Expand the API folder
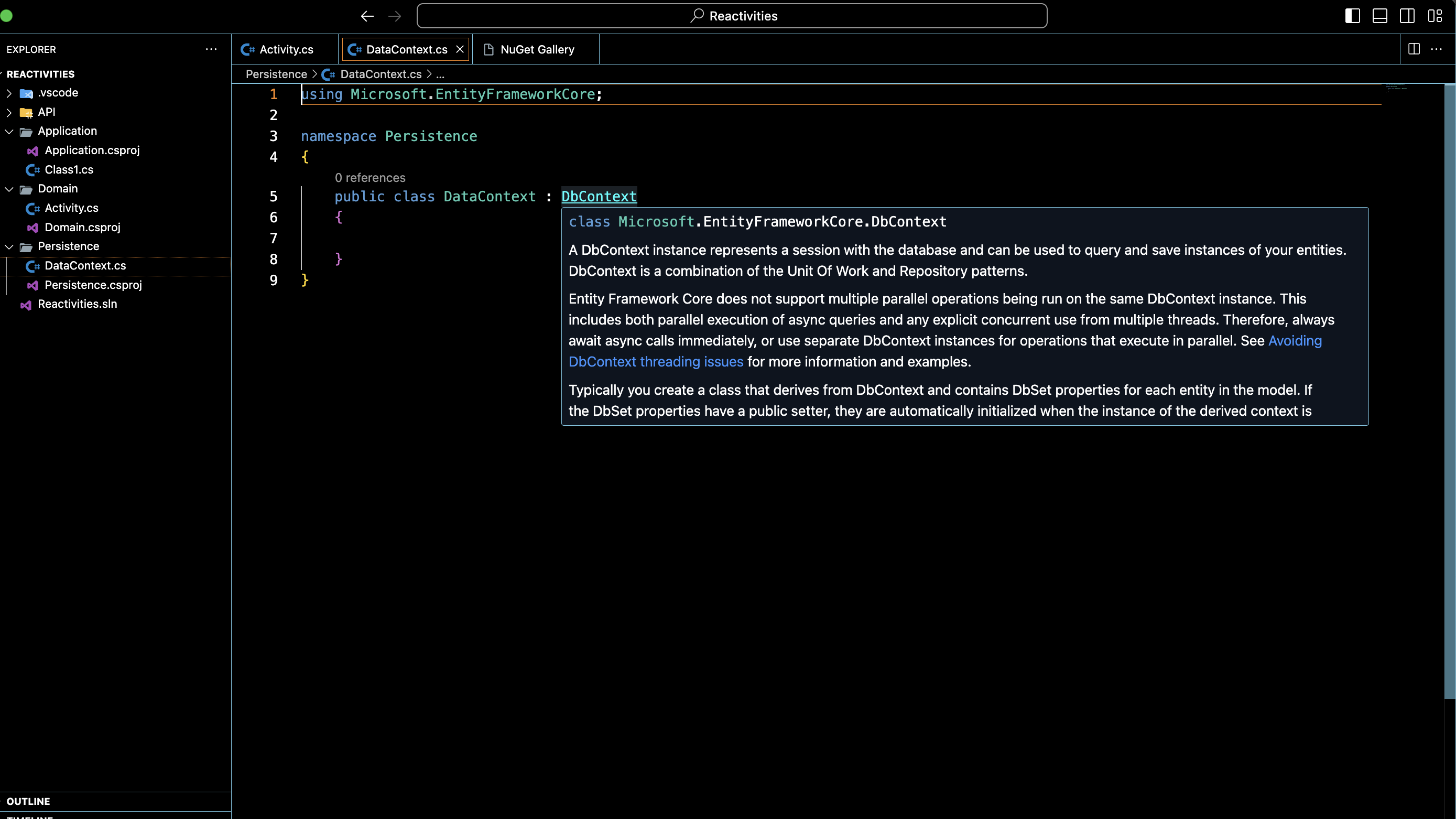The width and height of the screenshot is (1456, 819). 46,112
